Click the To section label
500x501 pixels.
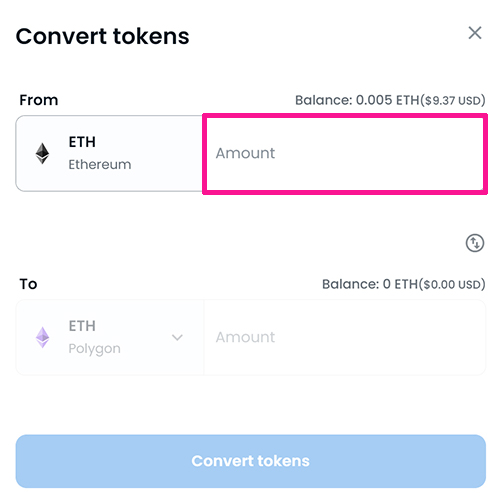(28, 284)
